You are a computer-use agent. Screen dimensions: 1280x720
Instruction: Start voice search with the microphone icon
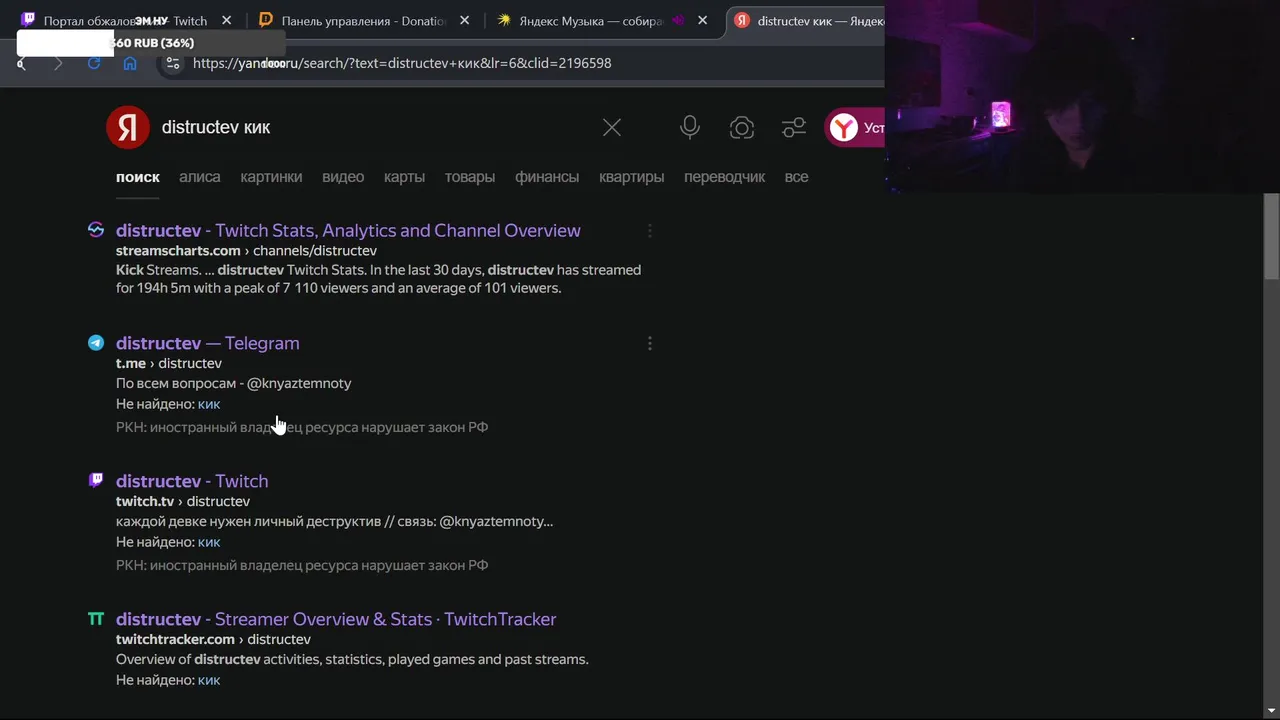(690, 127)
